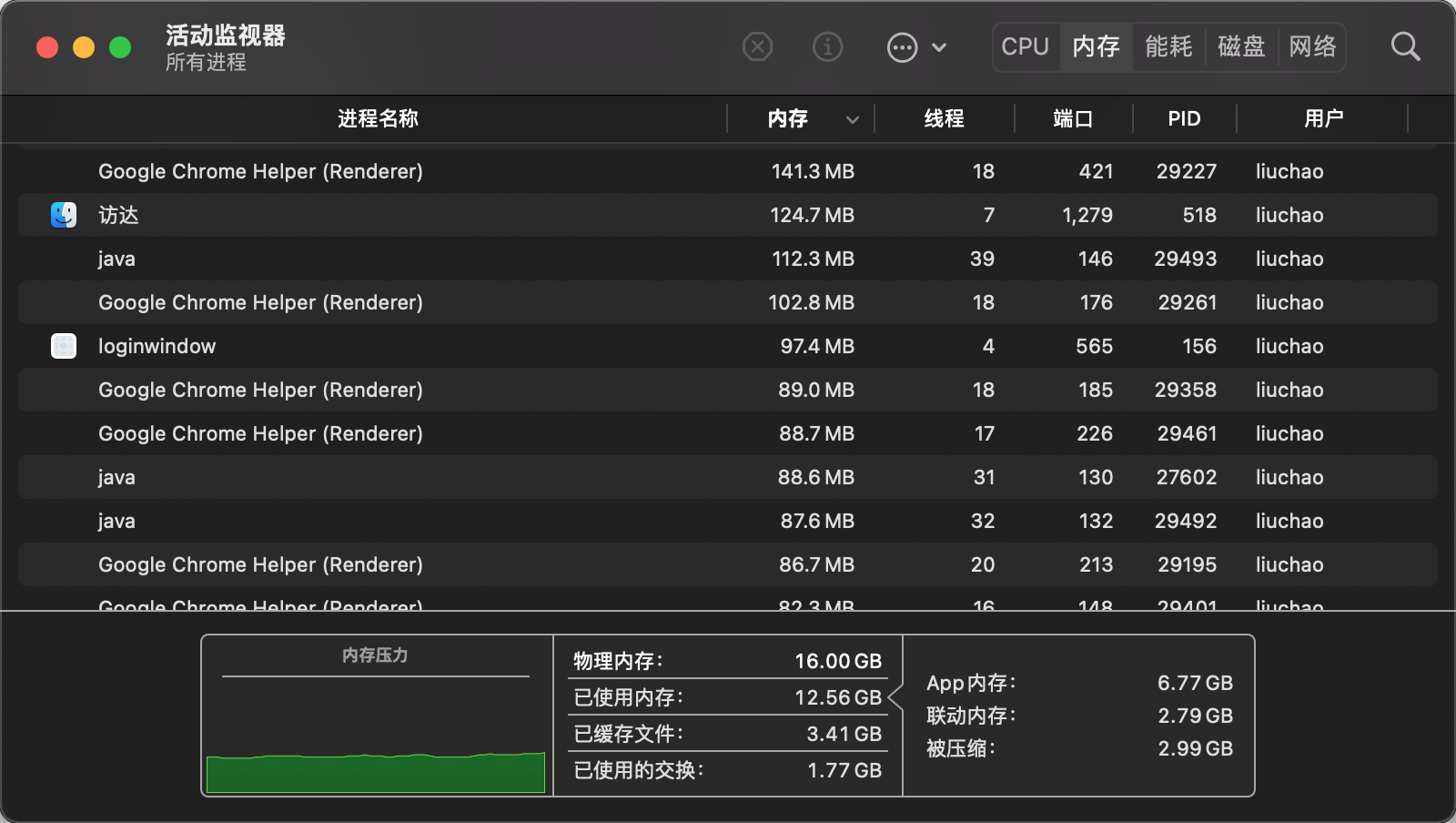Click the 124.7 MB memory cell
The width and height of the screenshot is (1456, 823).
[x=812, y=215]
